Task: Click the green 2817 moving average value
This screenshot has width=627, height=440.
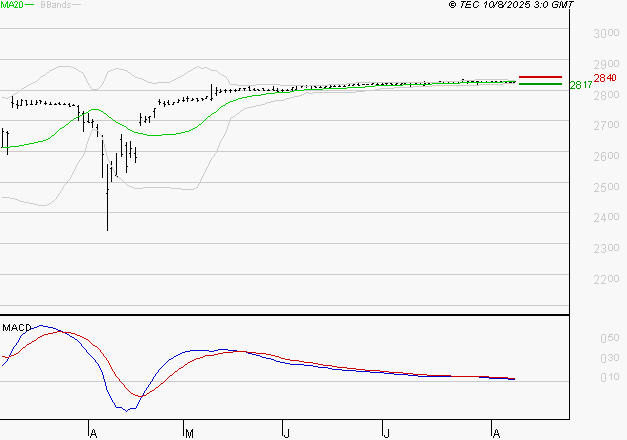Action: tap(581, 85)
